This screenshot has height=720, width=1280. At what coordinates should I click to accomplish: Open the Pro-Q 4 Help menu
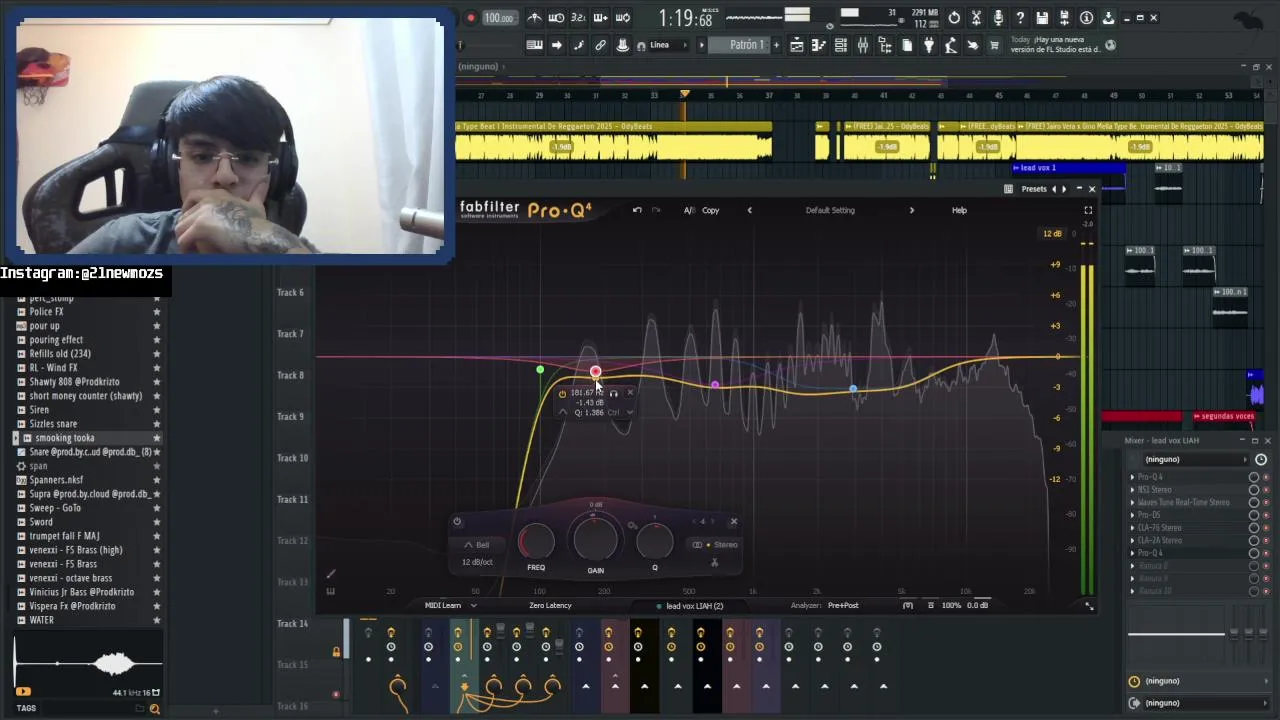coord(959,210)
